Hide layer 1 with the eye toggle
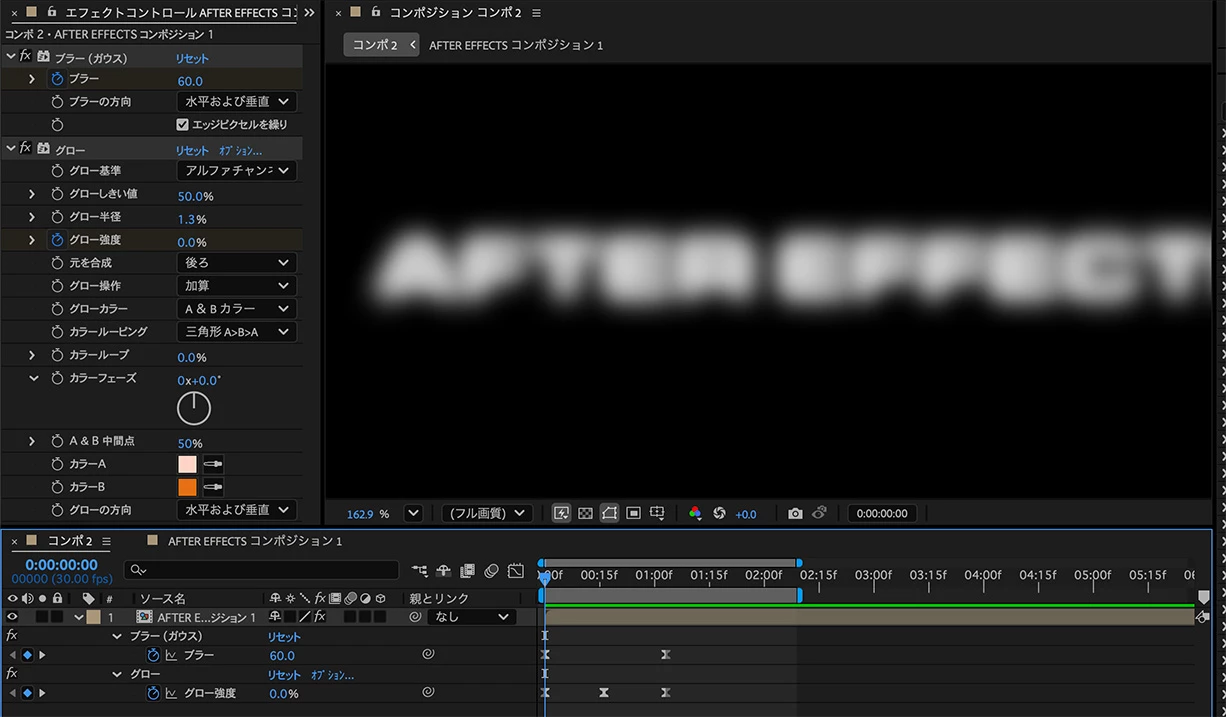The height and width of the screenshot is (717, 1226). tap(12, 617)
